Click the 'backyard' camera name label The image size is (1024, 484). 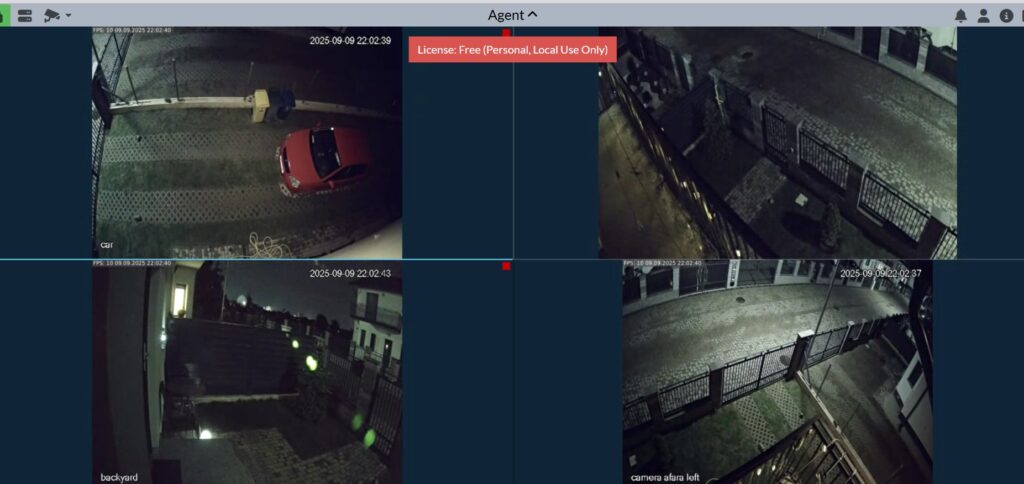118,477
